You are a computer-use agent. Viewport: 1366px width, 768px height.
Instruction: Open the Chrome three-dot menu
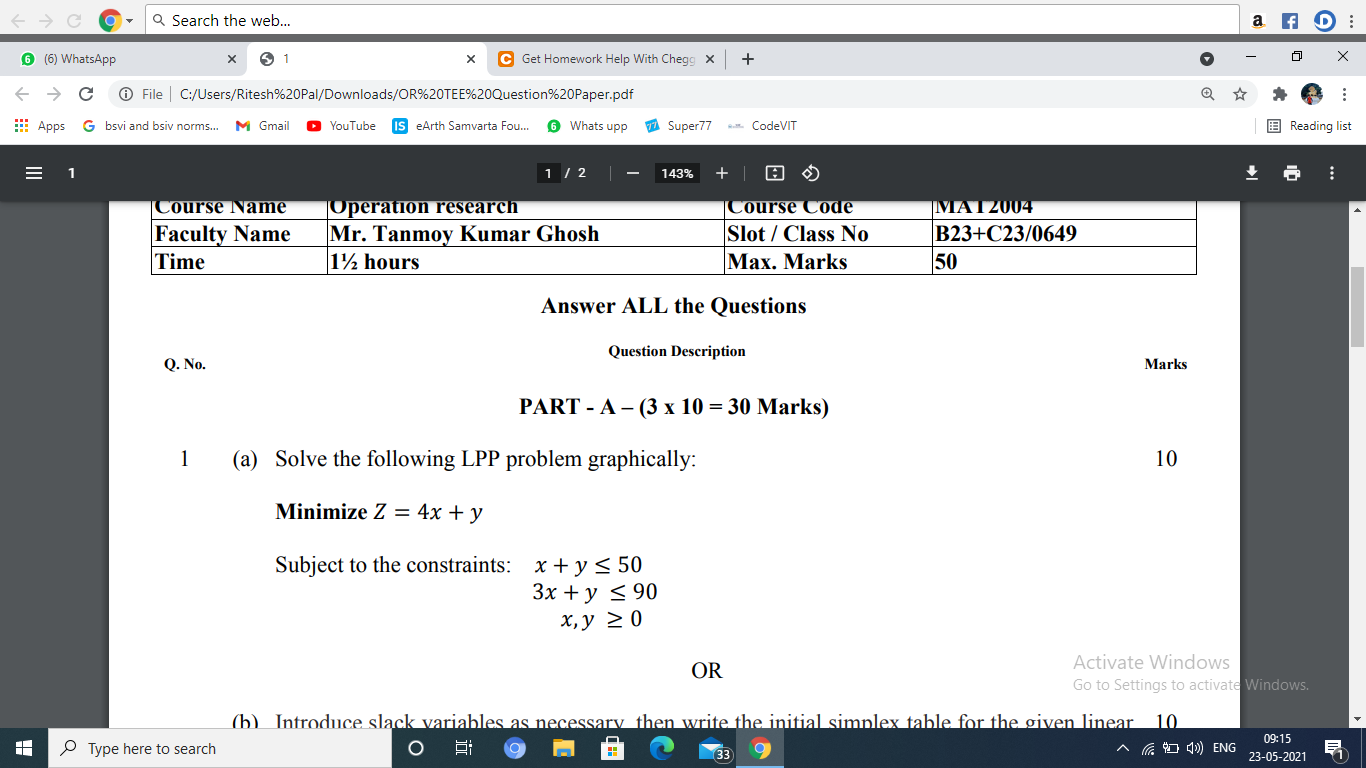click(x=1343, y=94)
